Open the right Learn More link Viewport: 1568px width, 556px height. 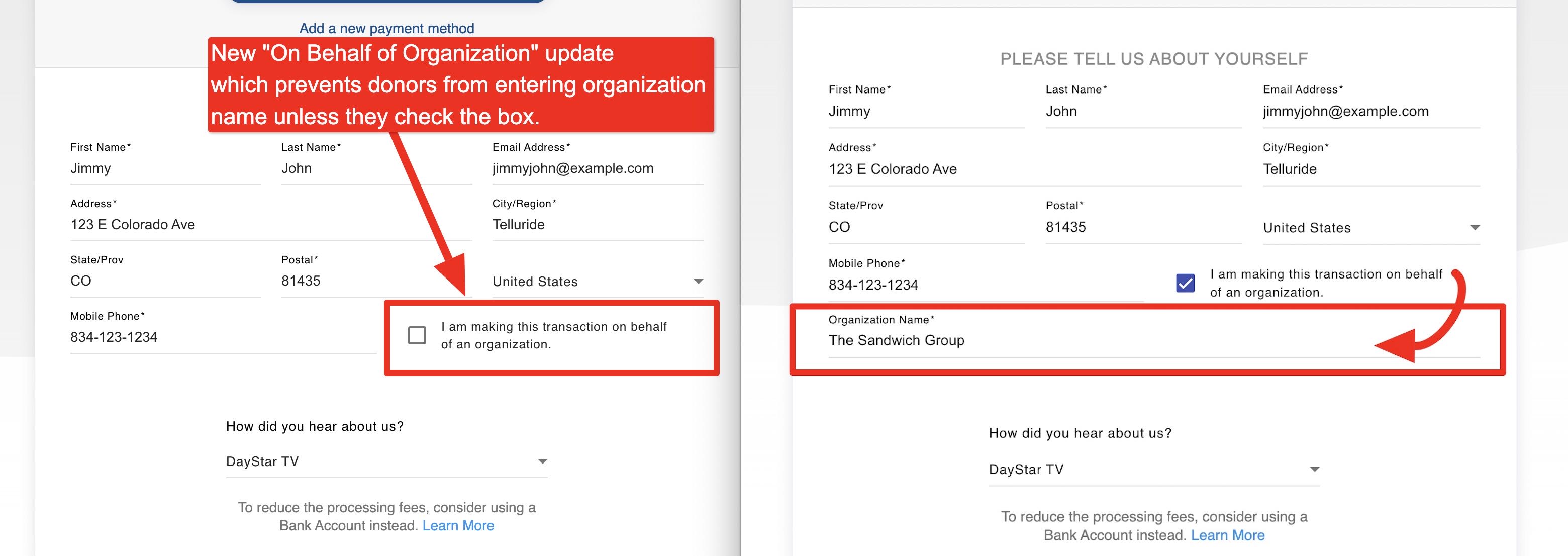(1228, 535)
